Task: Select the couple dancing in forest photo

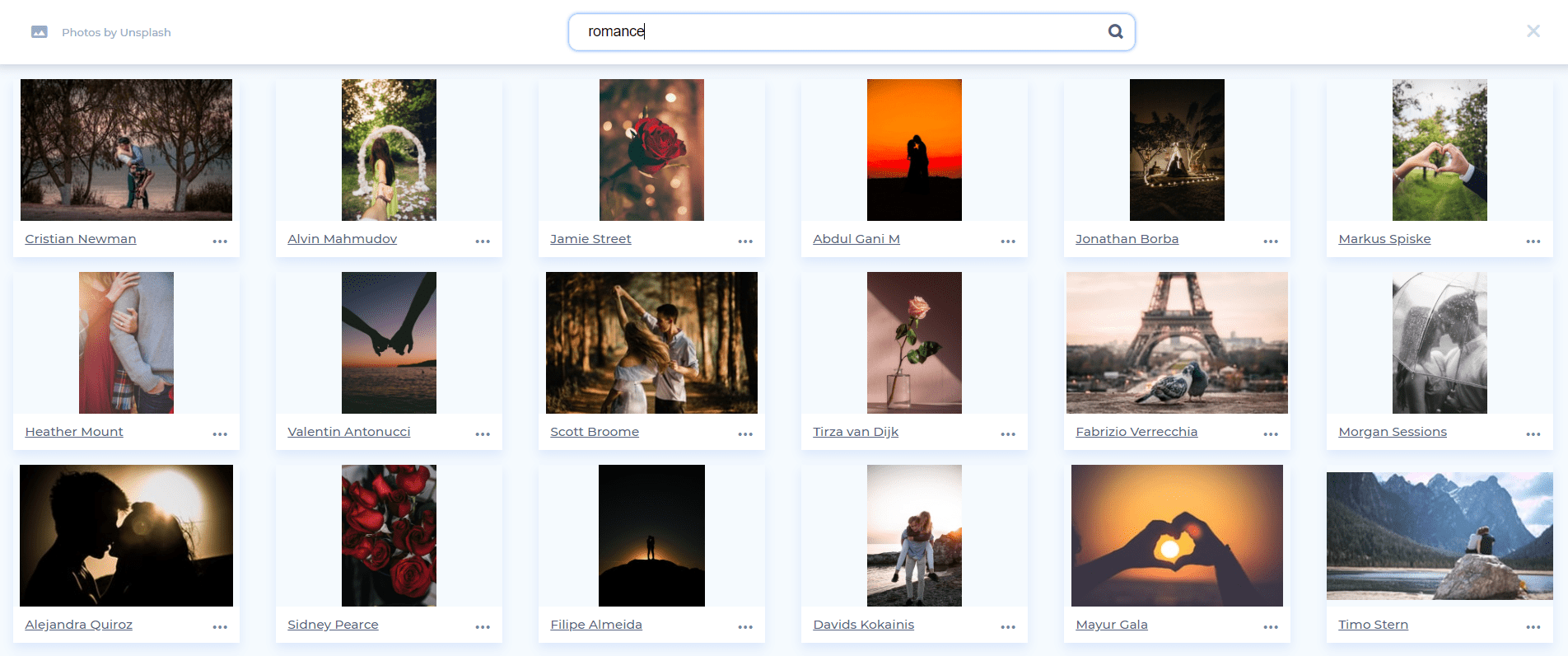Action: 651,343
